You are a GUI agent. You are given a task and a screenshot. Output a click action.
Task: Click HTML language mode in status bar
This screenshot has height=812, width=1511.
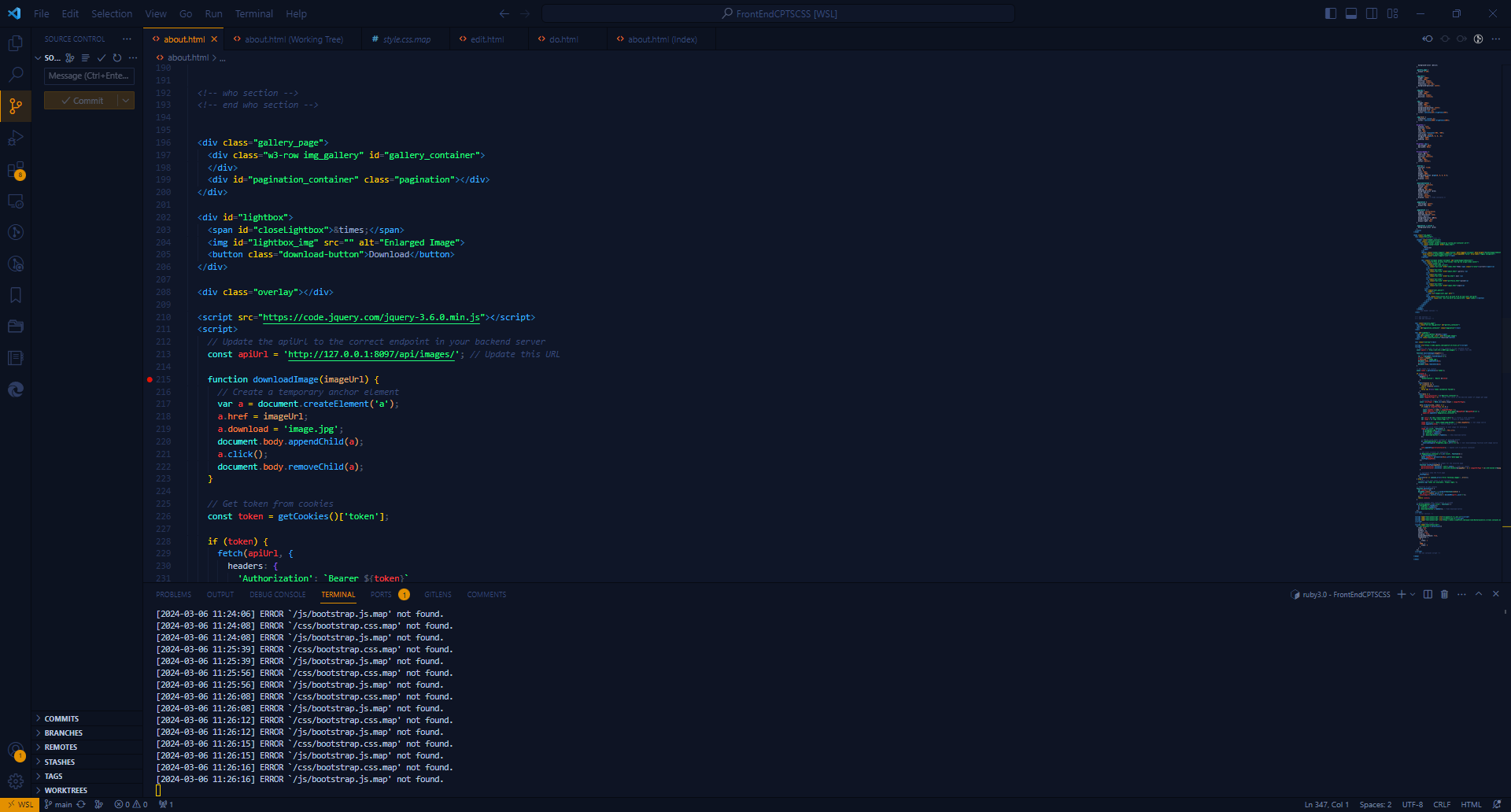(1471, 804)
